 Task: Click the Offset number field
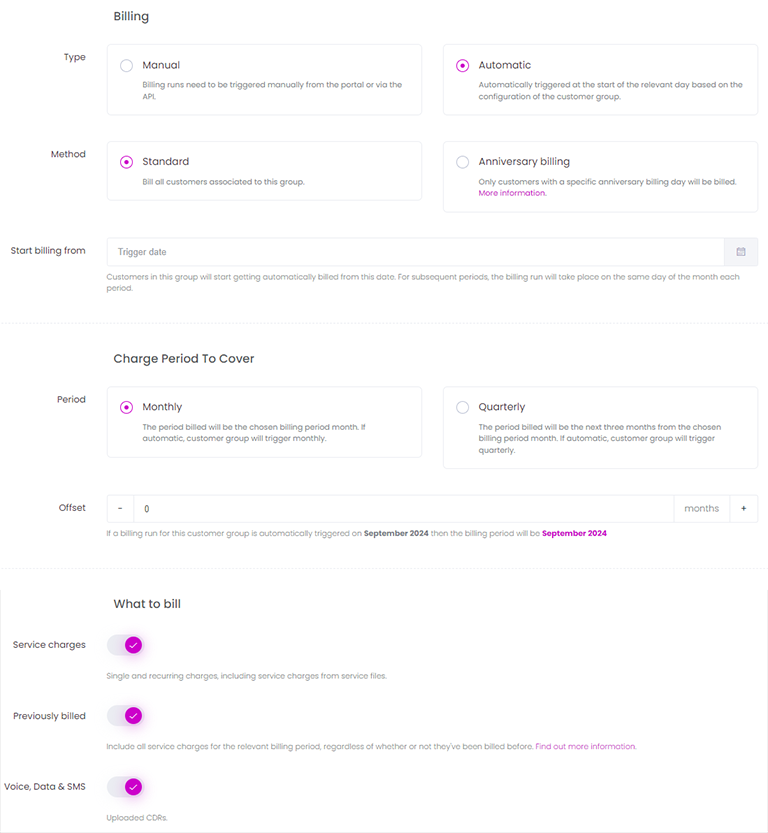[404, 508]
